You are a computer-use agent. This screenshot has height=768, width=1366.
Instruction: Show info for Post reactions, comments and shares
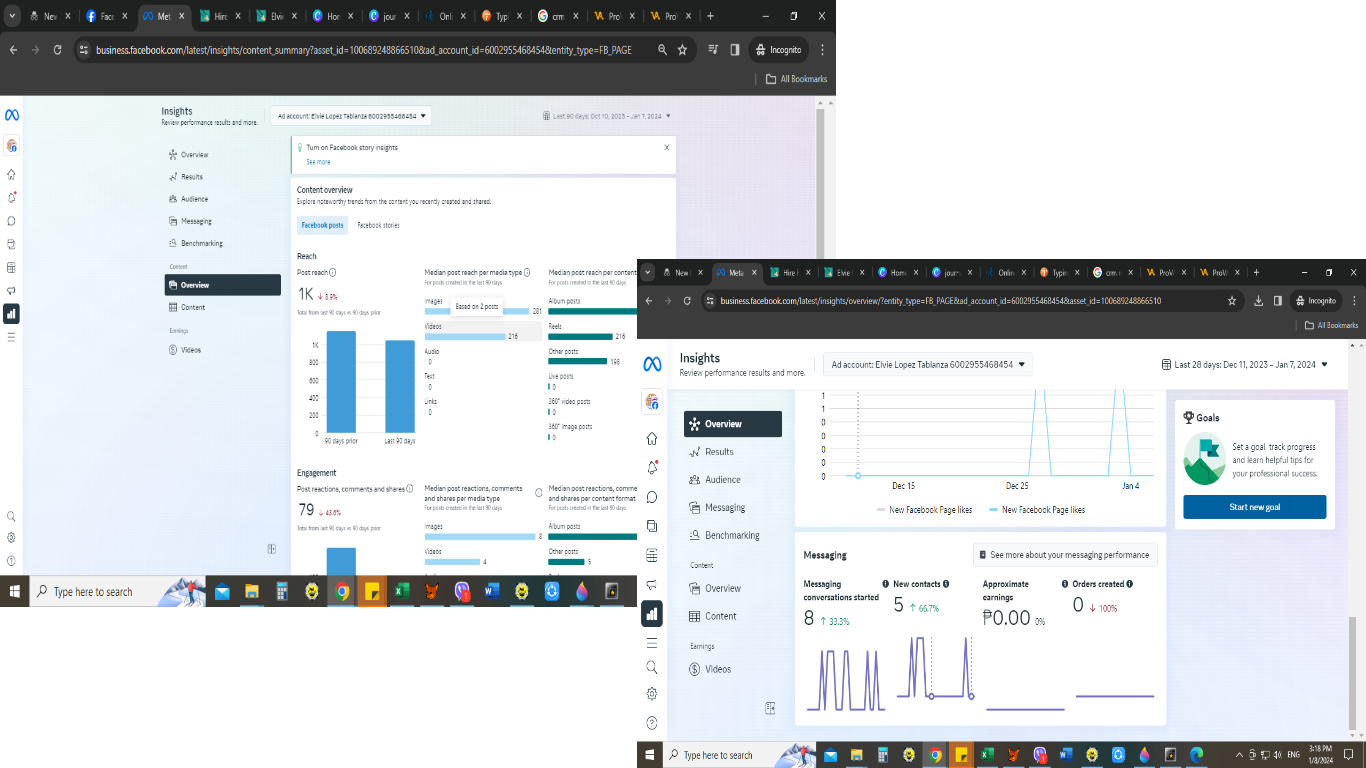pyautogui.click(x=410, y=489)
